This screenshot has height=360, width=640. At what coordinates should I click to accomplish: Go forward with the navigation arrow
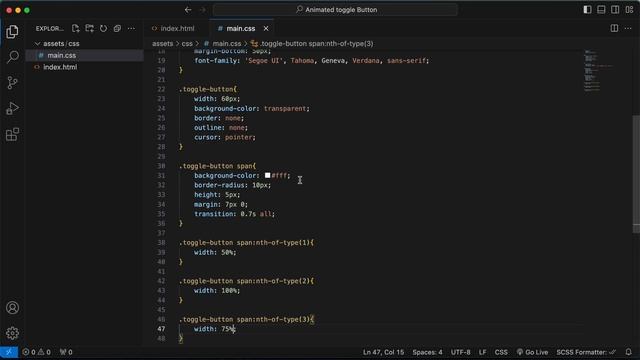(x=203, y=10)
